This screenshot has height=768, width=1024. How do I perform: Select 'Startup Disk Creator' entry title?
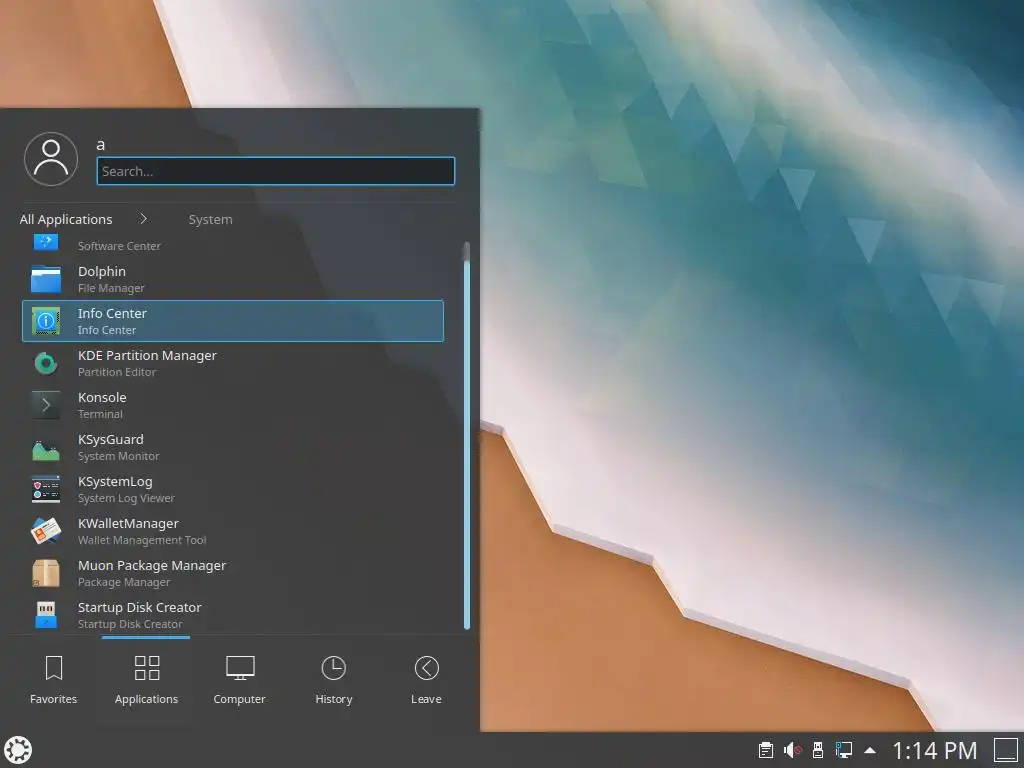coord(139,607)
